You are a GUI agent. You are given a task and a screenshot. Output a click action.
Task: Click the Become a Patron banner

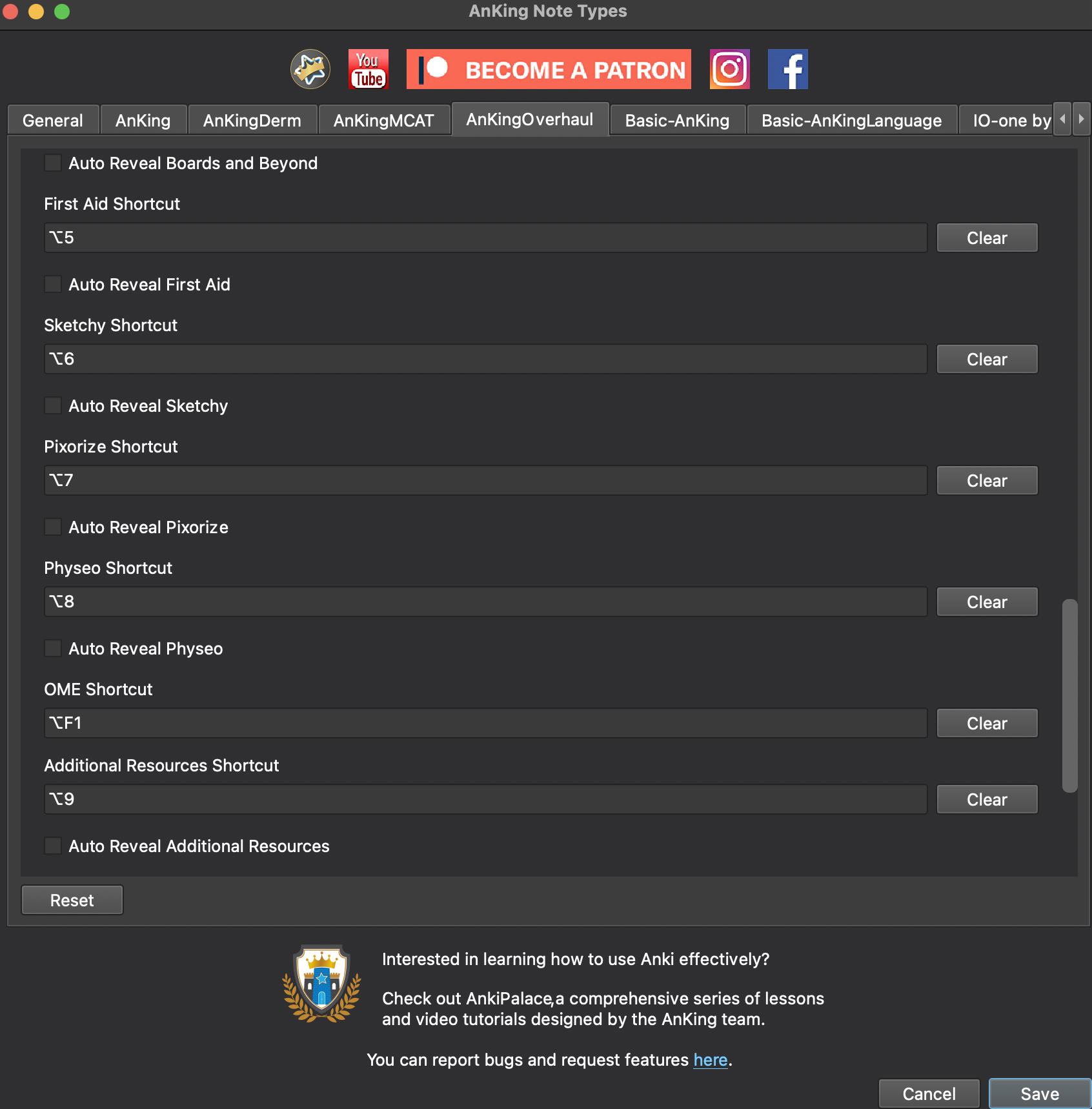(x=549, y=69)
